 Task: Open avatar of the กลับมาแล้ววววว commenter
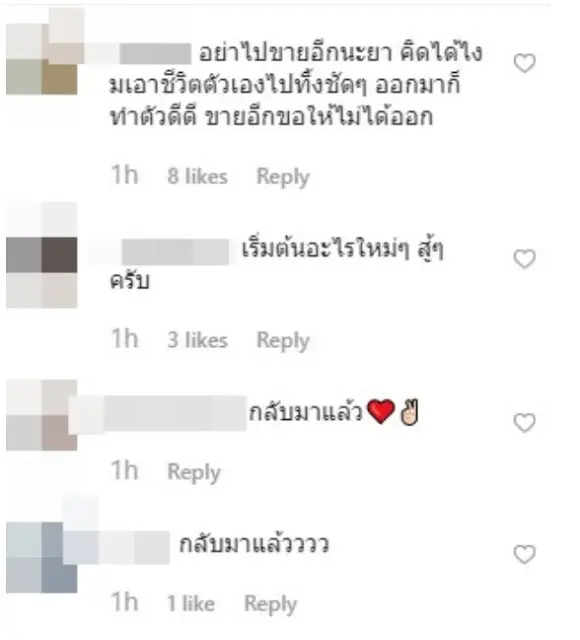click(x=42, y=558)
